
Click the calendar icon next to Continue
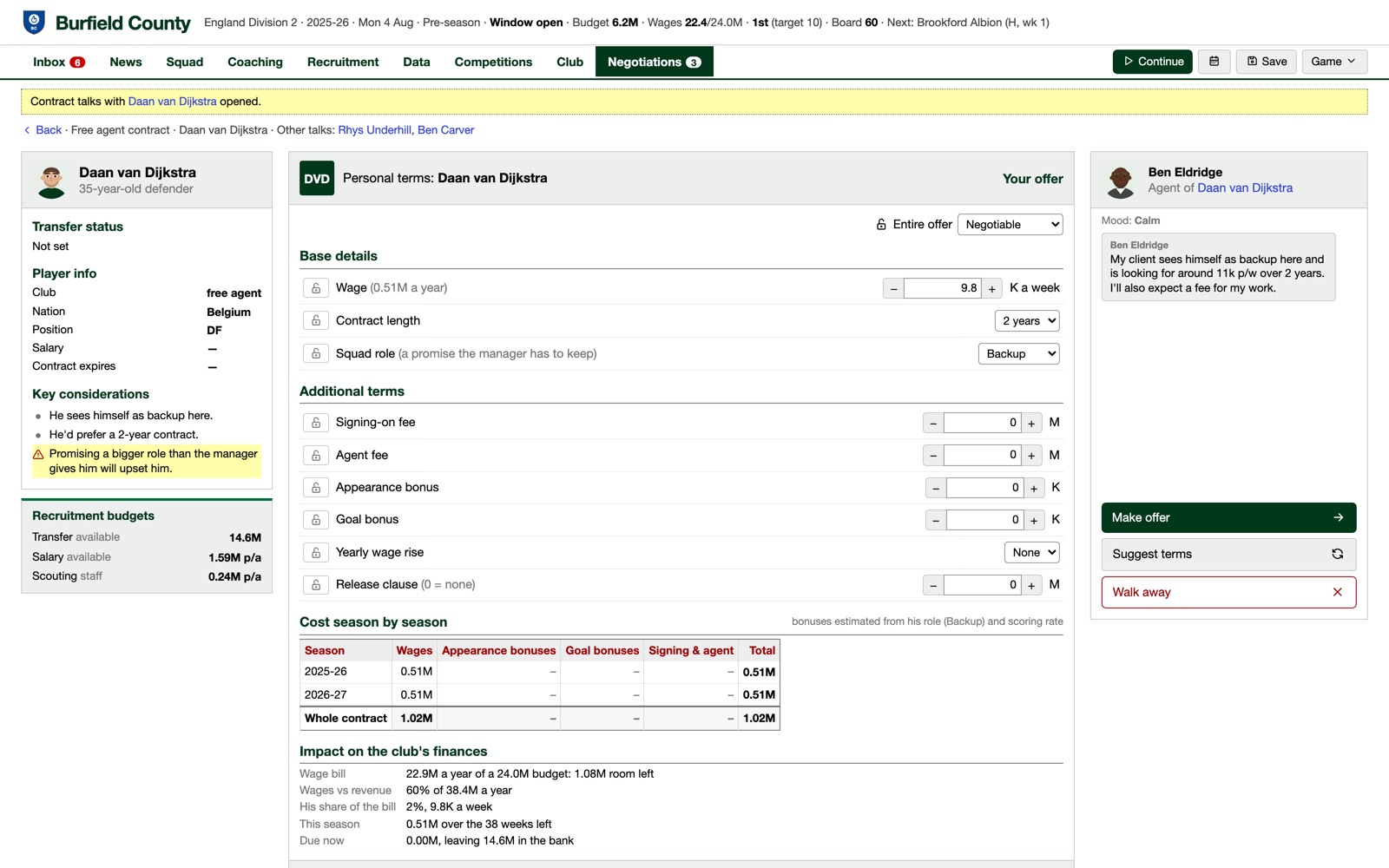(1214, 62)
